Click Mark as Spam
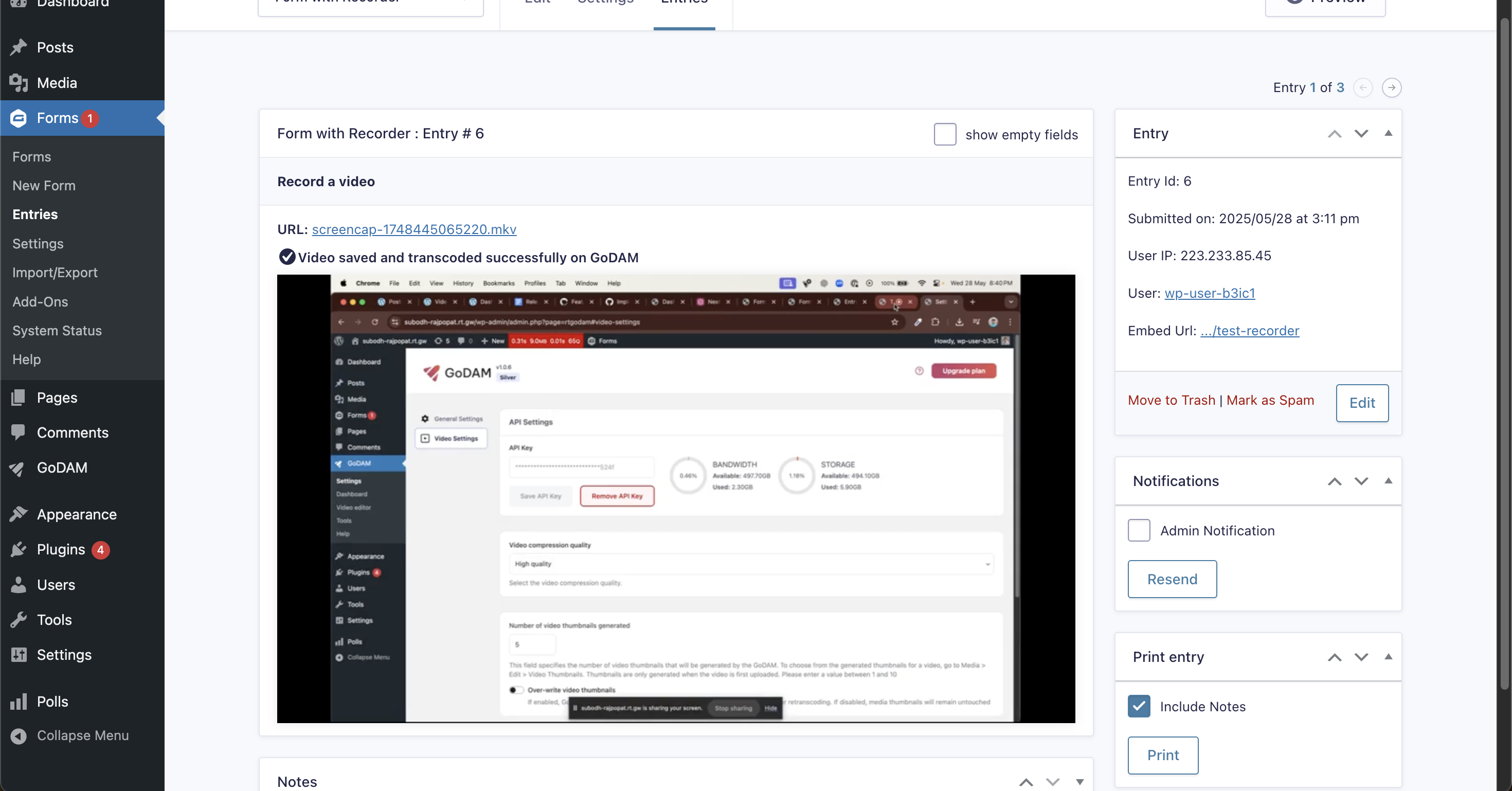Viewport: 1512px width, 791px height. (1270, 400)
